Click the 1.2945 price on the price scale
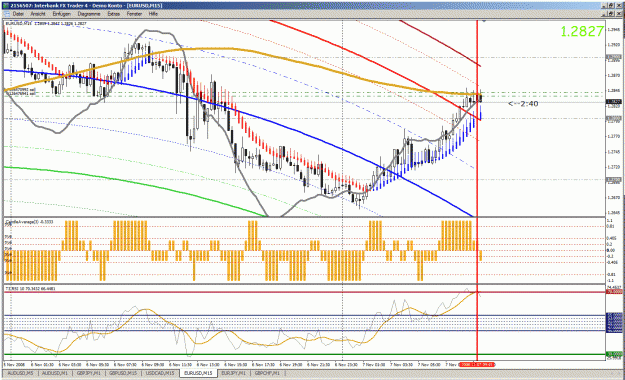 click(x=614, y=30)
